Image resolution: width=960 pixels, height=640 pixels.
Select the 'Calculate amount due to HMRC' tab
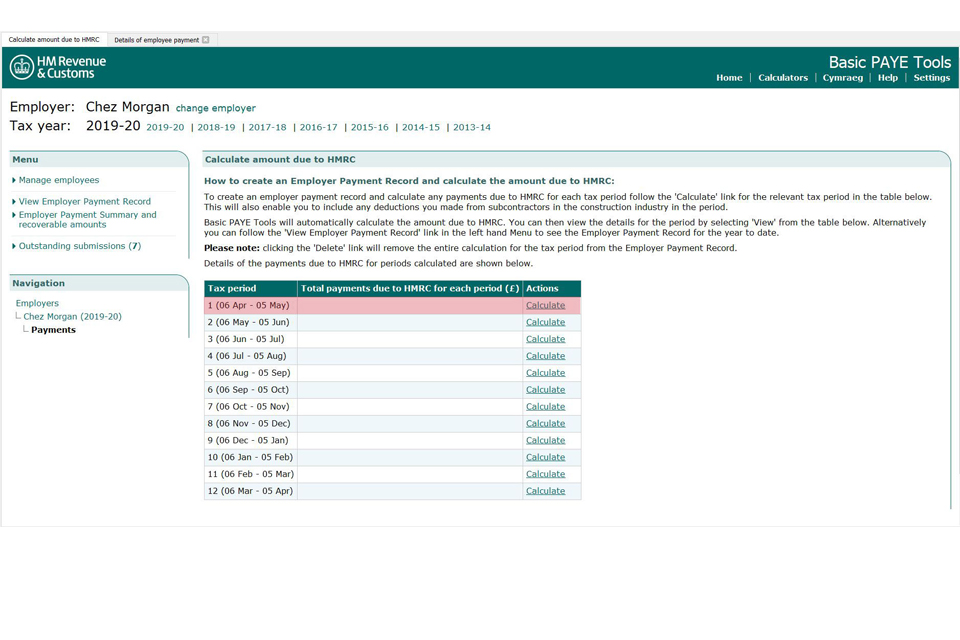(54, 39)
